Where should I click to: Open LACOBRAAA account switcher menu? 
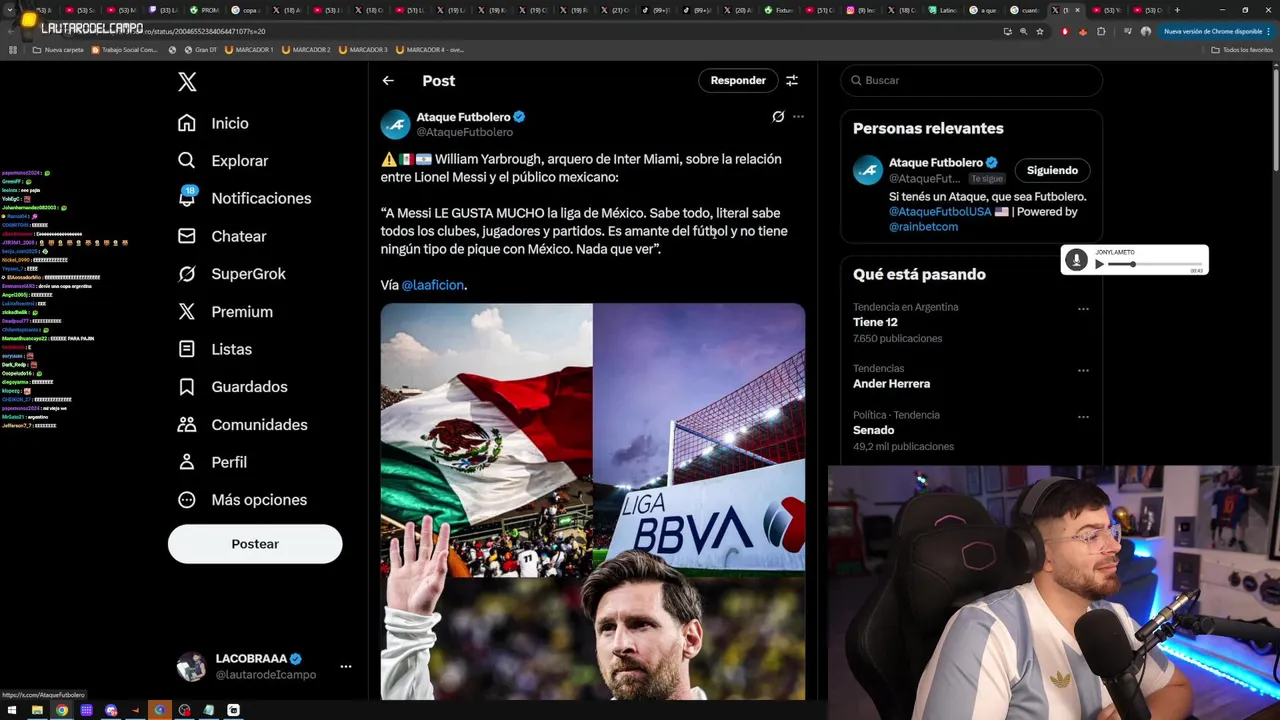tap(264, 667)
